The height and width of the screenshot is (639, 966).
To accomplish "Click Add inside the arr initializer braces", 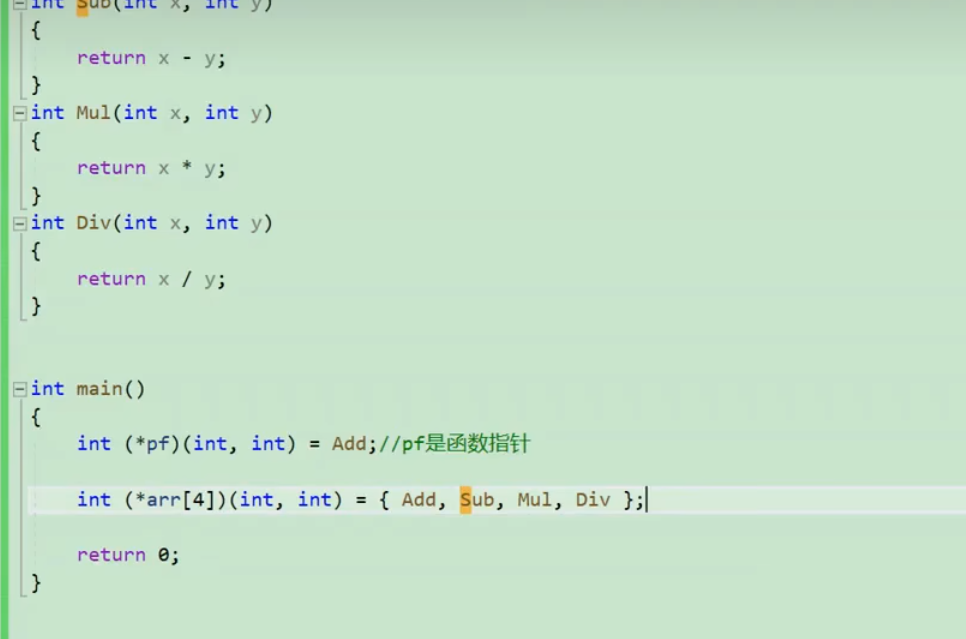I will 418,499.
